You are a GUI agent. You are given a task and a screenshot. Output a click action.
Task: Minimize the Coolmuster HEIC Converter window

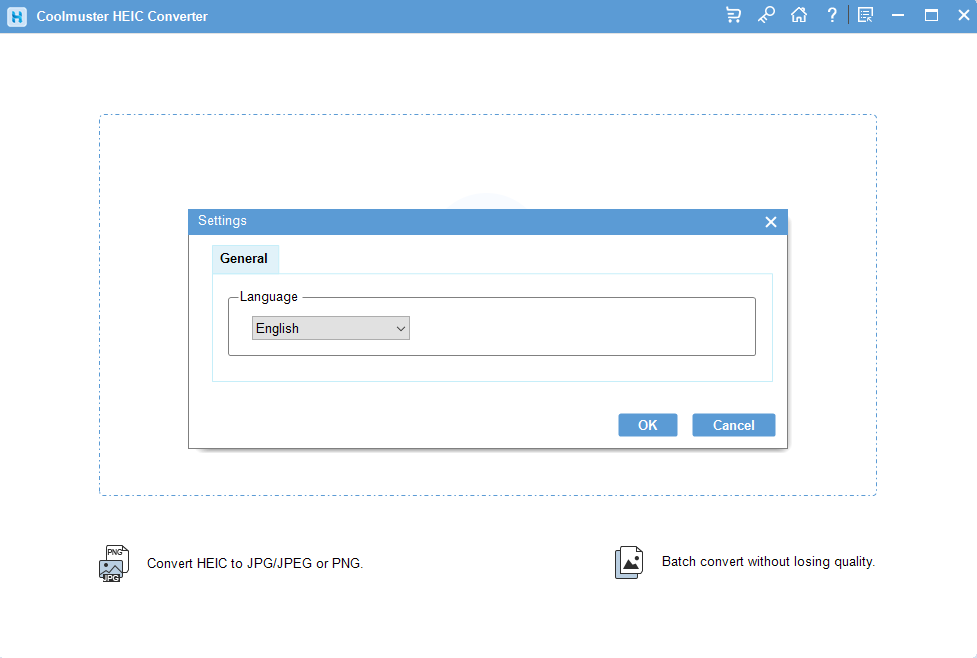pos(898,16)
